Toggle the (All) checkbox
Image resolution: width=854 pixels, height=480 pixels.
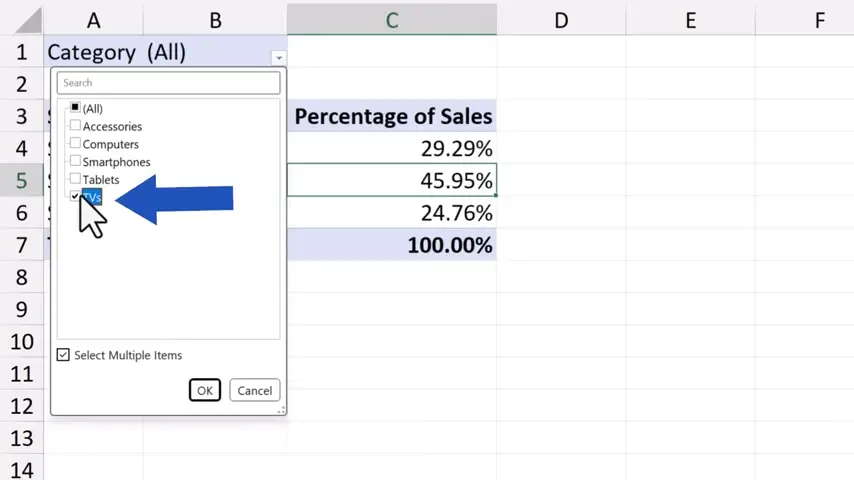75,108
